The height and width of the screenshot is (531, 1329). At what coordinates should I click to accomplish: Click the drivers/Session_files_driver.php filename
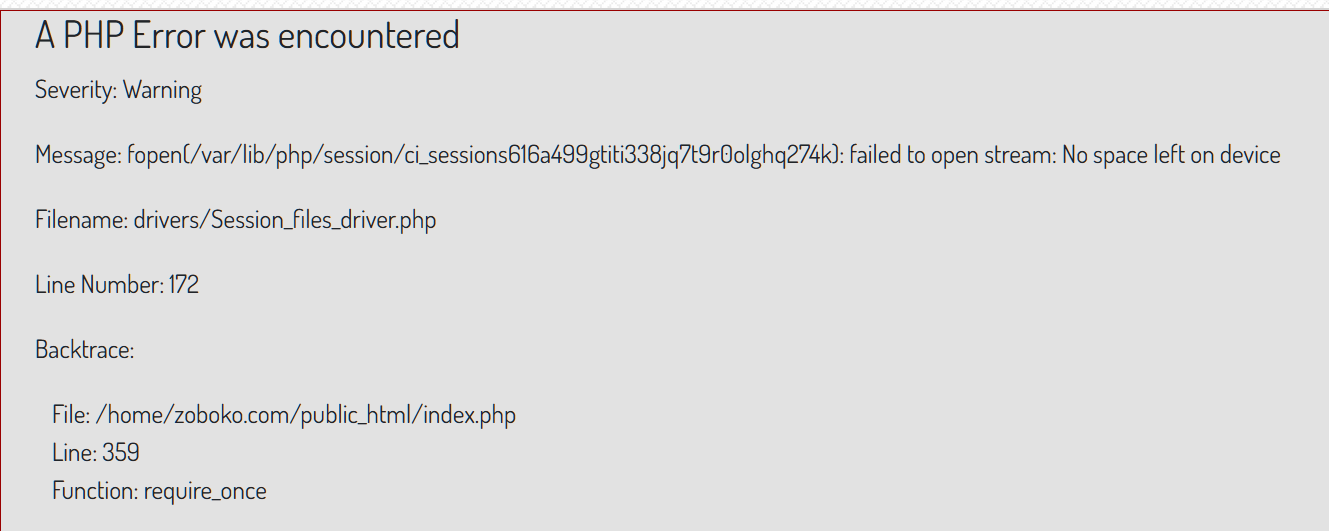285,220
